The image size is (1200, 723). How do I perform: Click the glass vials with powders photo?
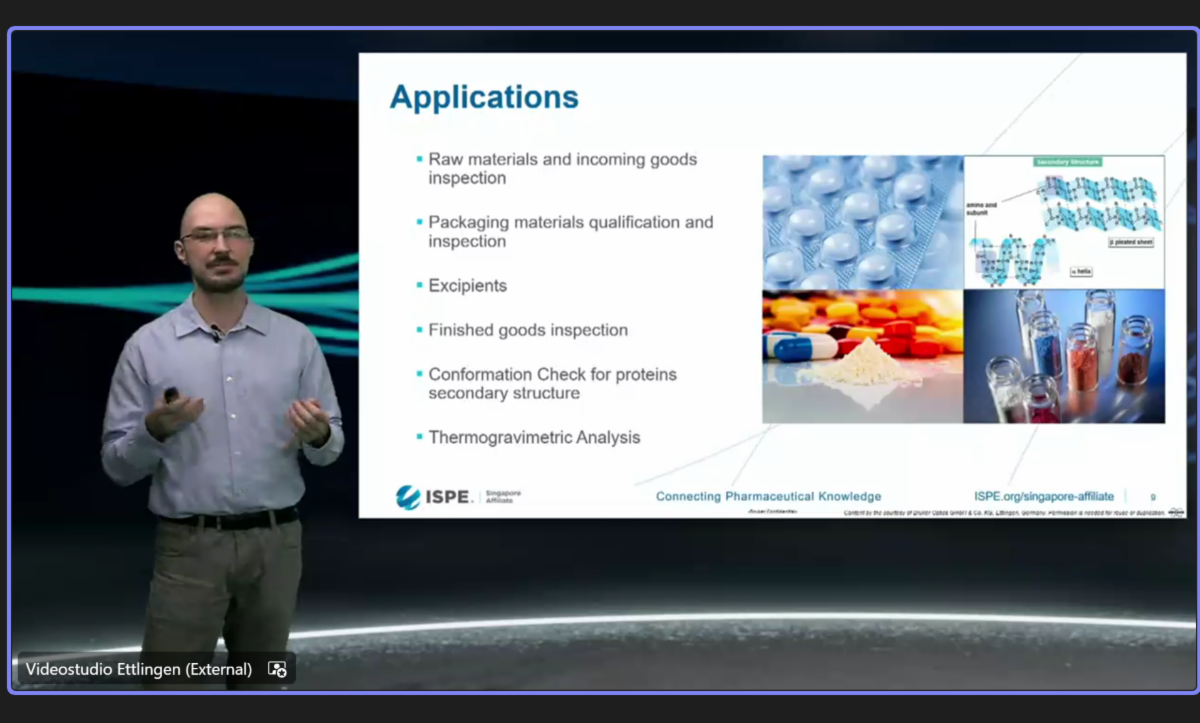tap(1064, 356)
